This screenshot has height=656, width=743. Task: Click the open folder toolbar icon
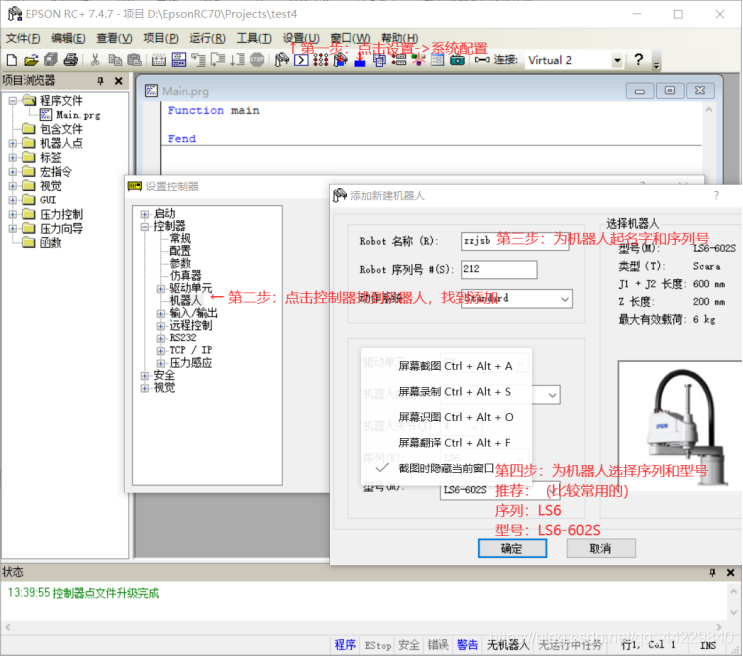(31, 60)
